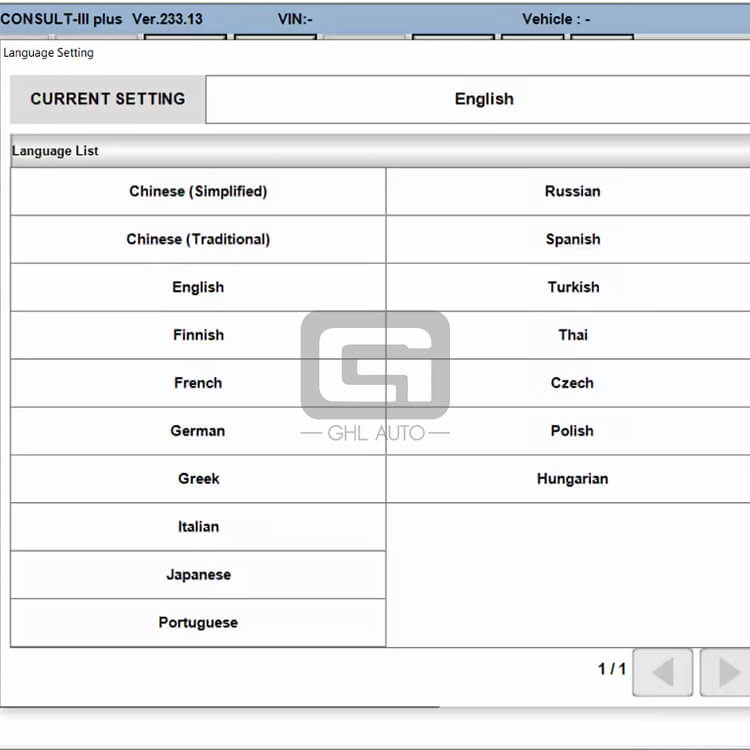Click the Ver.233.13 version text
Viewport: 750px width, 750px height.
pos(167,19)
